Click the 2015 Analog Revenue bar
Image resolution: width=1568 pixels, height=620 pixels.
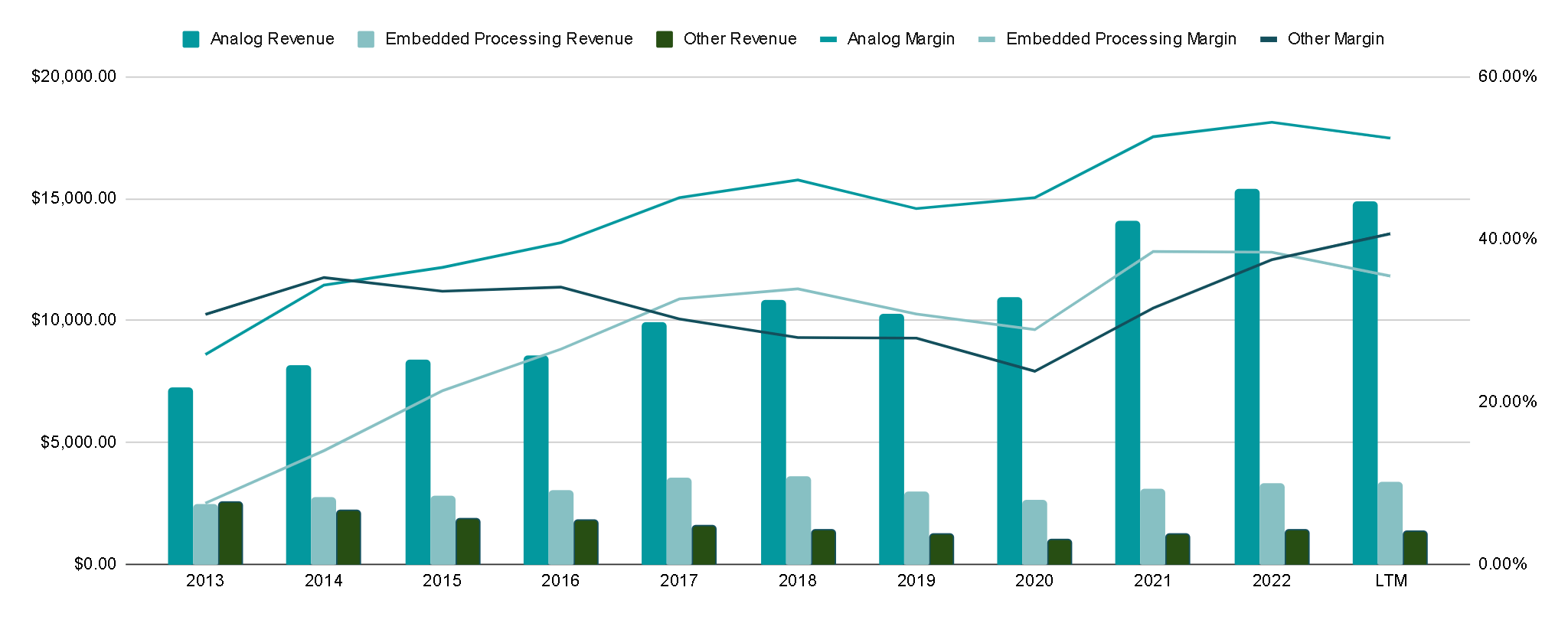pos(418,462)
